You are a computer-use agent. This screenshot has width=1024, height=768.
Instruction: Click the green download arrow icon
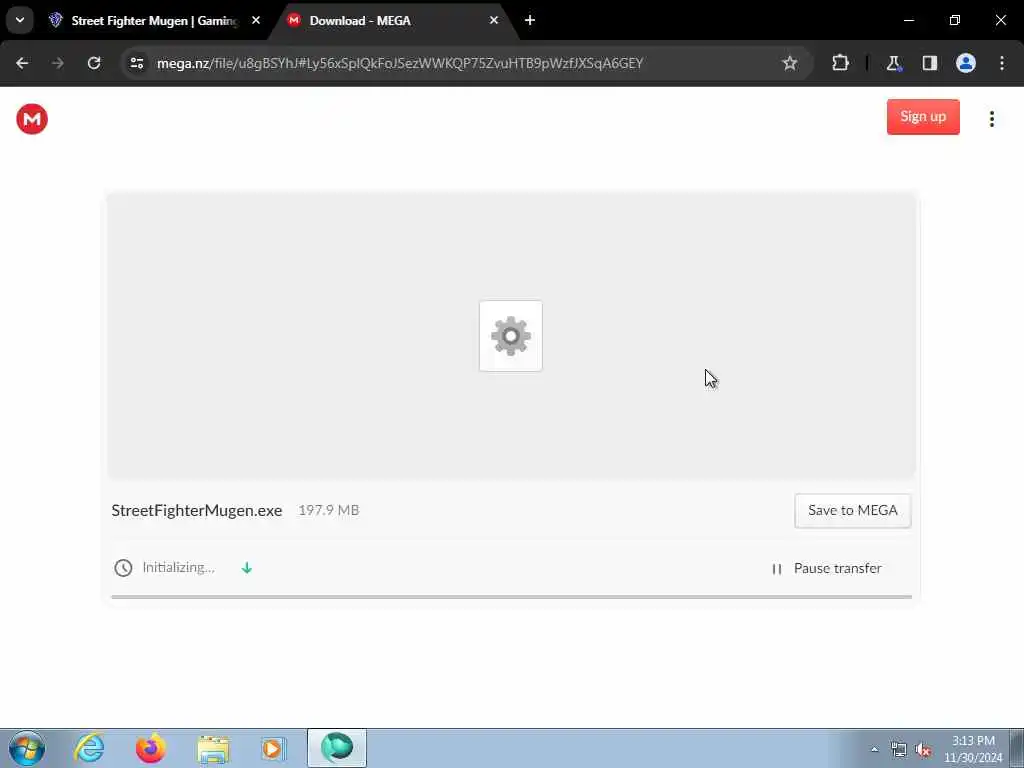tap(247, 568)
